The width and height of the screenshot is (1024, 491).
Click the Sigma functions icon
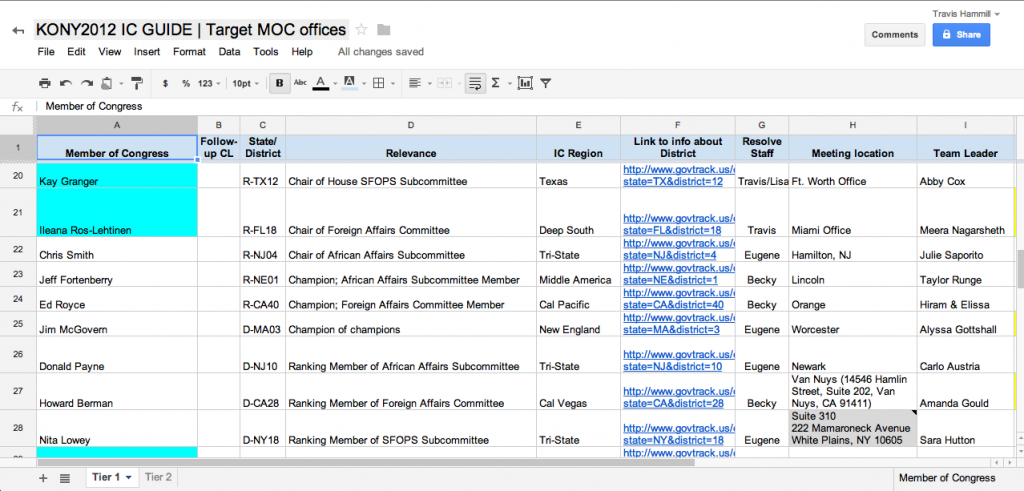pyautogui.click(x=495, y=84)
